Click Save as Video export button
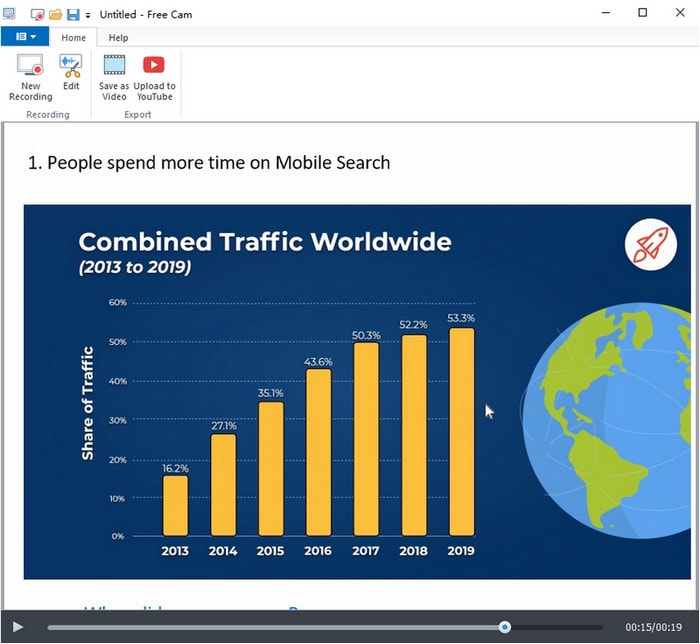The height and width of the screenshot is (644, 700). pos(114,78)
